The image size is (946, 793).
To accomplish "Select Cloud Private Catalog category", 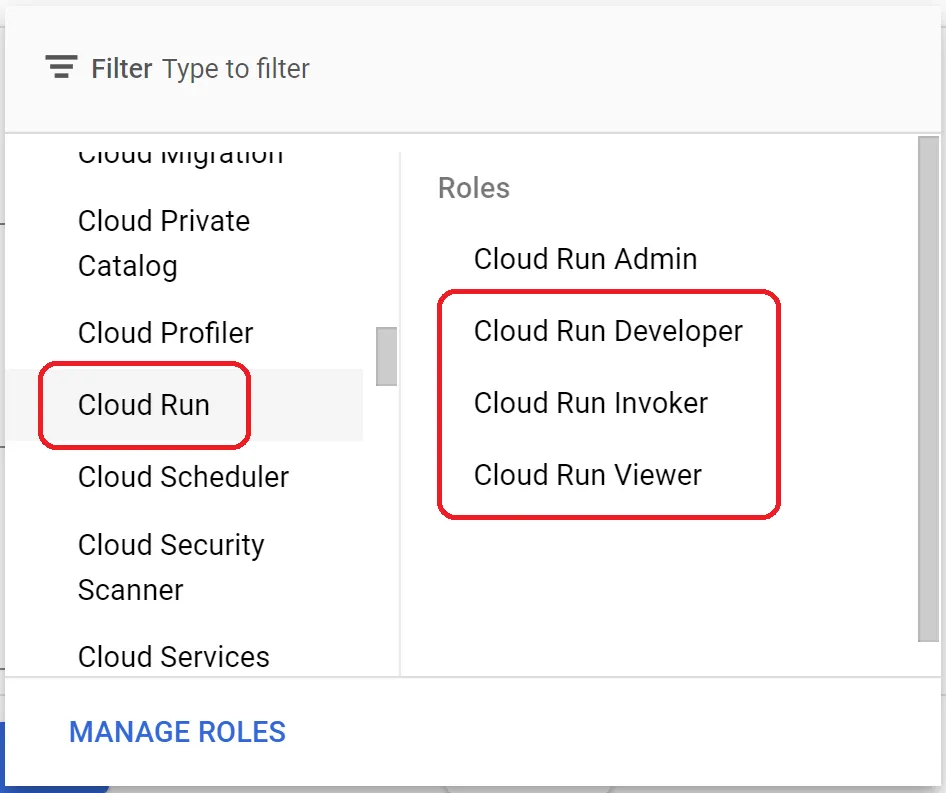I will (164, 243).
